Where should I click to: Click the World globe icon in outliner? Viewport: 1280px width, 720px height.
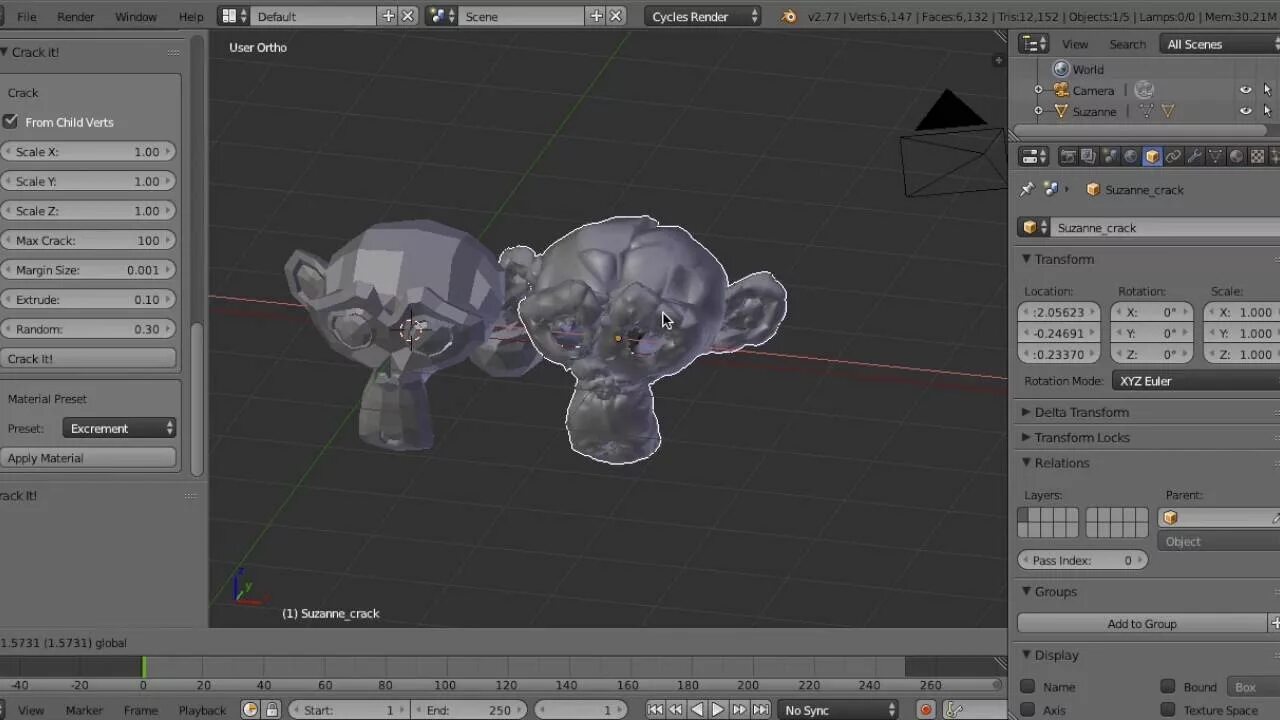(x=1061, y=69)
